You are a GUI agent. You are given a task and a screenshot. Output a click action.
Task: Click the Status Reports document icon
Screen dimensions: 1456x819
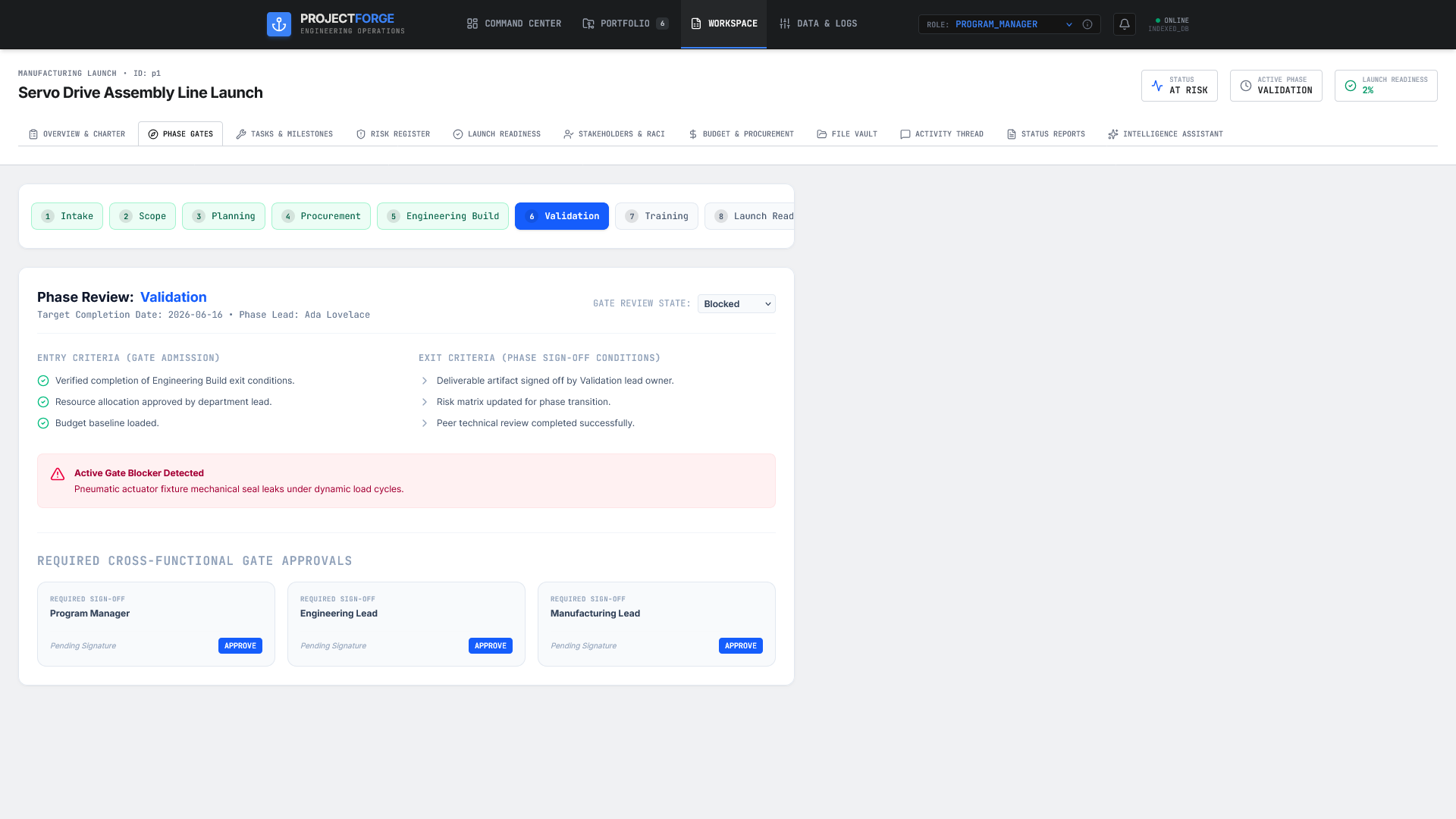tap(1012, 134)
